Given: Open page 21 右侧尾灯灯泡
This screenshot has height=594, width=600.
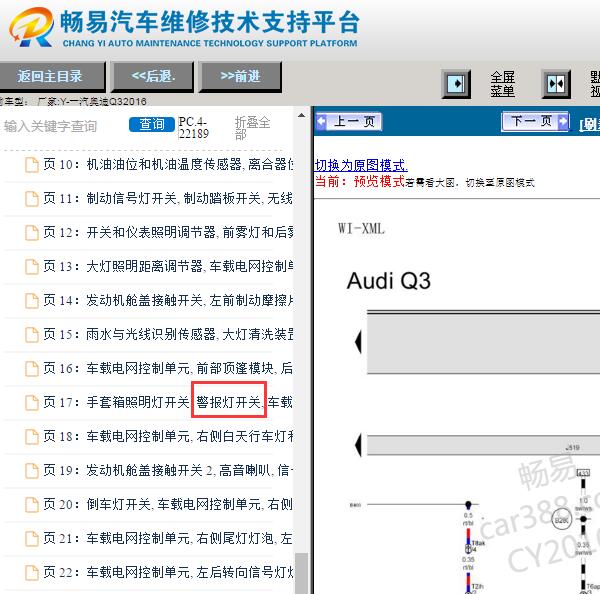Looking at the screenshot, I should click(168, 539).
